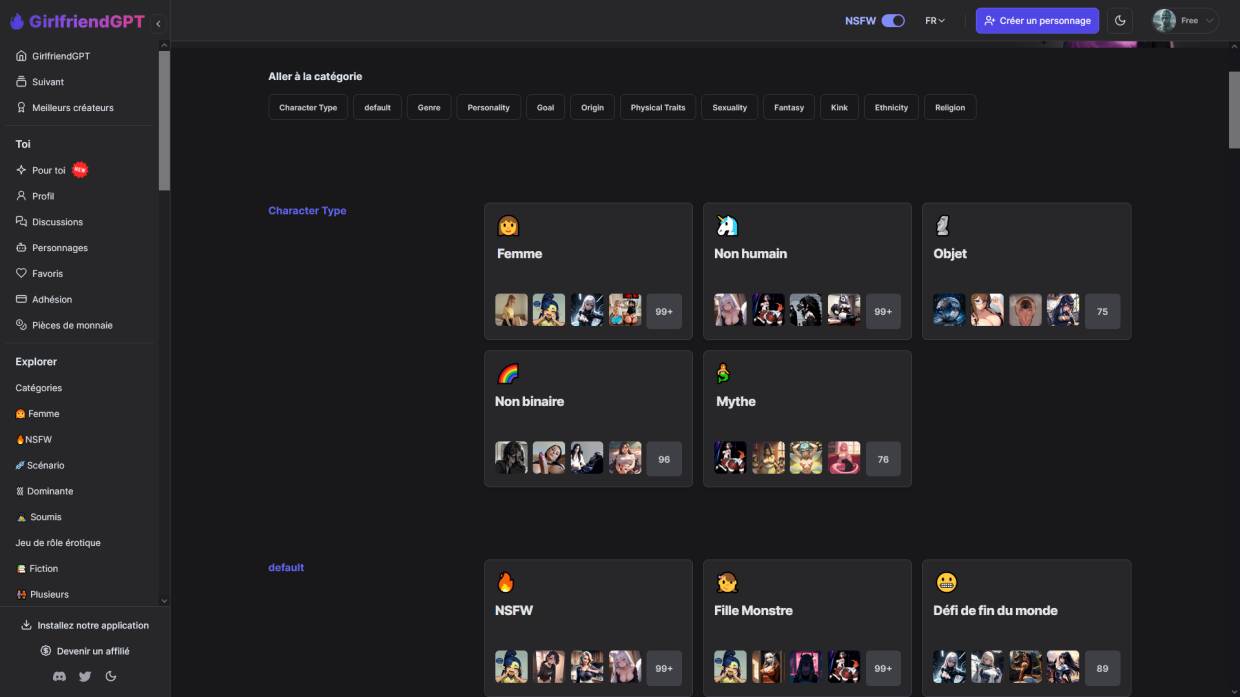Open the FR language dropdown
The image size is (1240, 697).
[x=935, y=21]
